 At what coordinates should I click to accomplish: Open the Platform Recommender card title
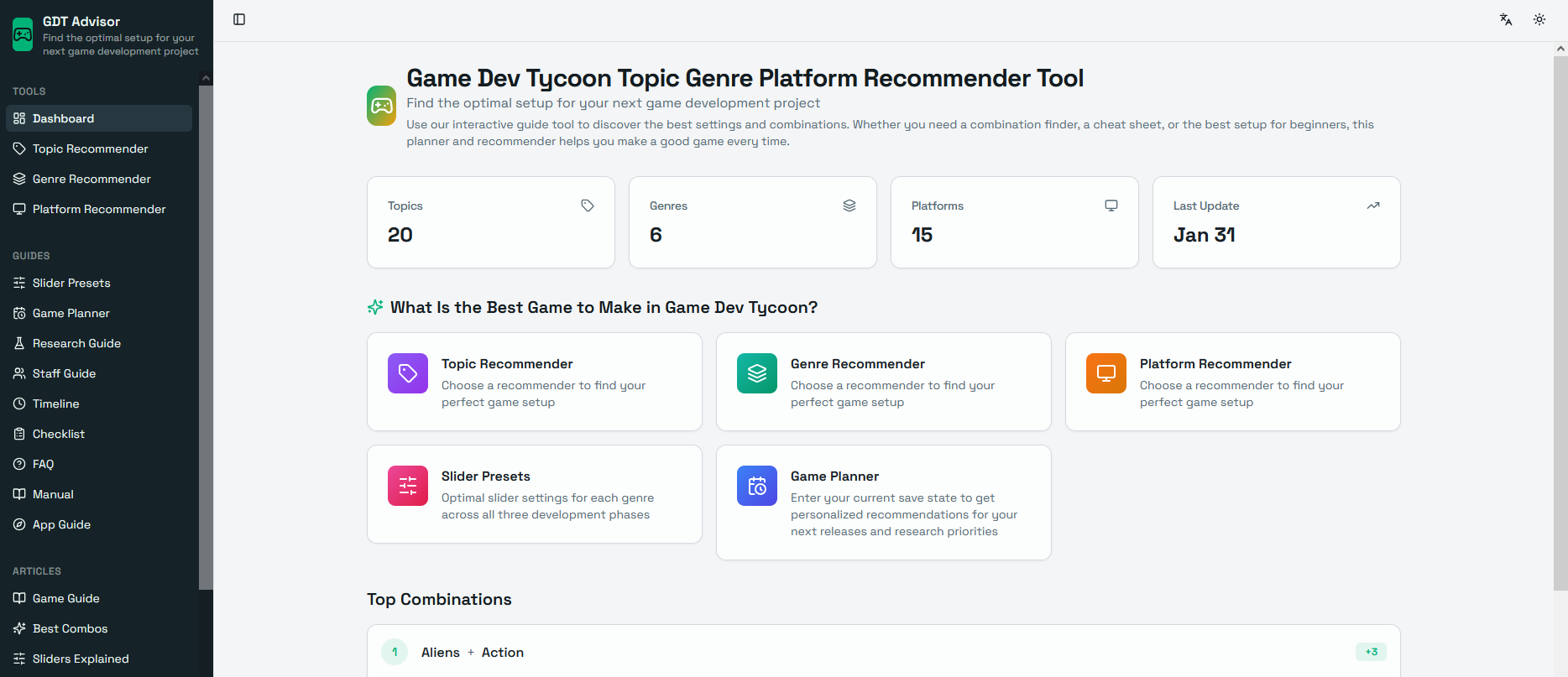tap(1215, 363)
